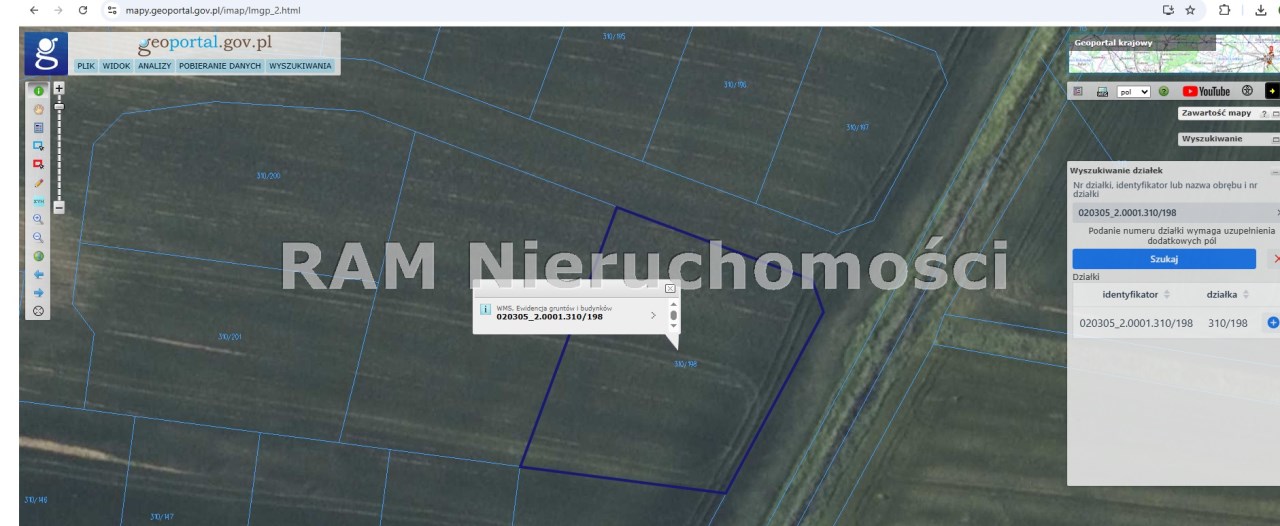Open the pol language dropdown
Viewport: 1280px width, 526px height.
click(1133, 91)
